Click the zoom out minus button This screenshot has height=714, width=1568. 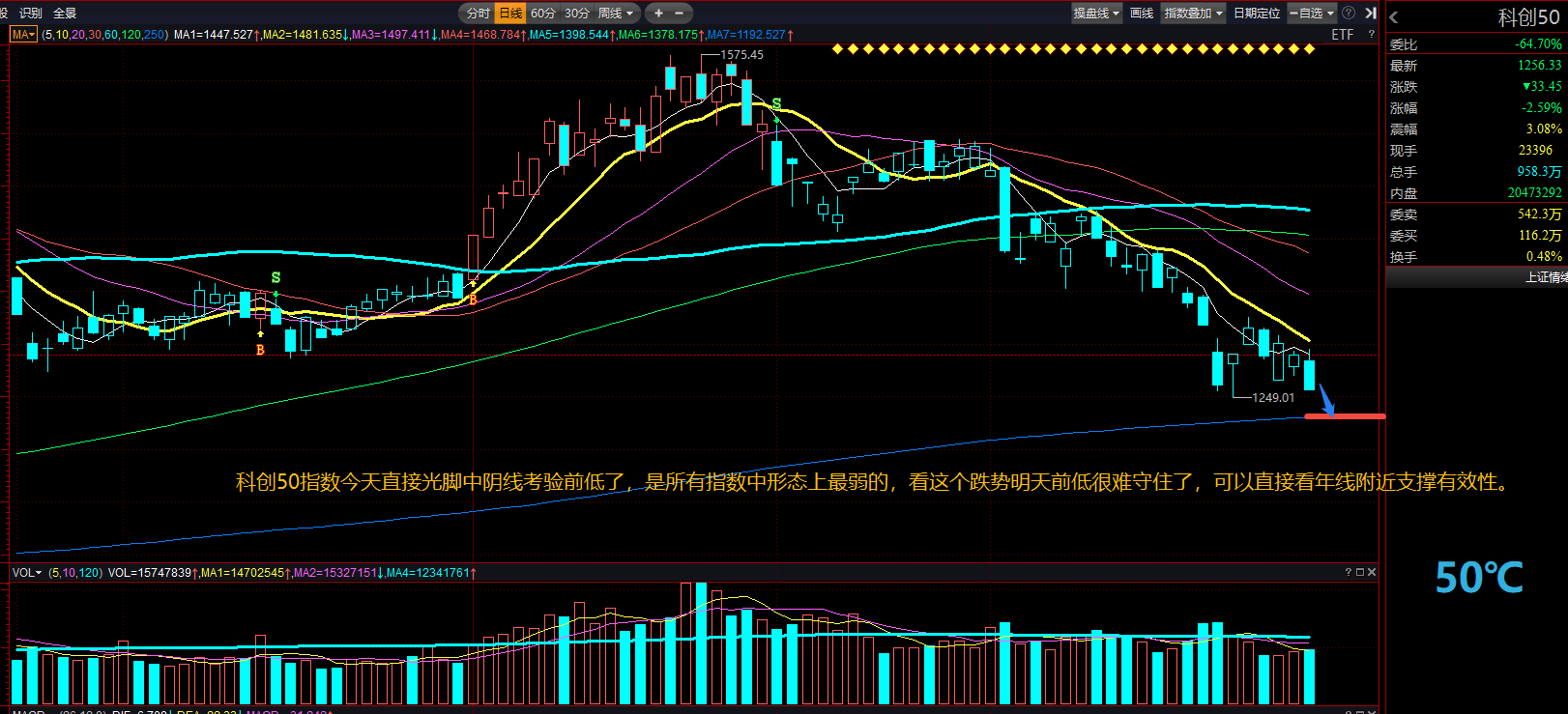pos(679,14)
